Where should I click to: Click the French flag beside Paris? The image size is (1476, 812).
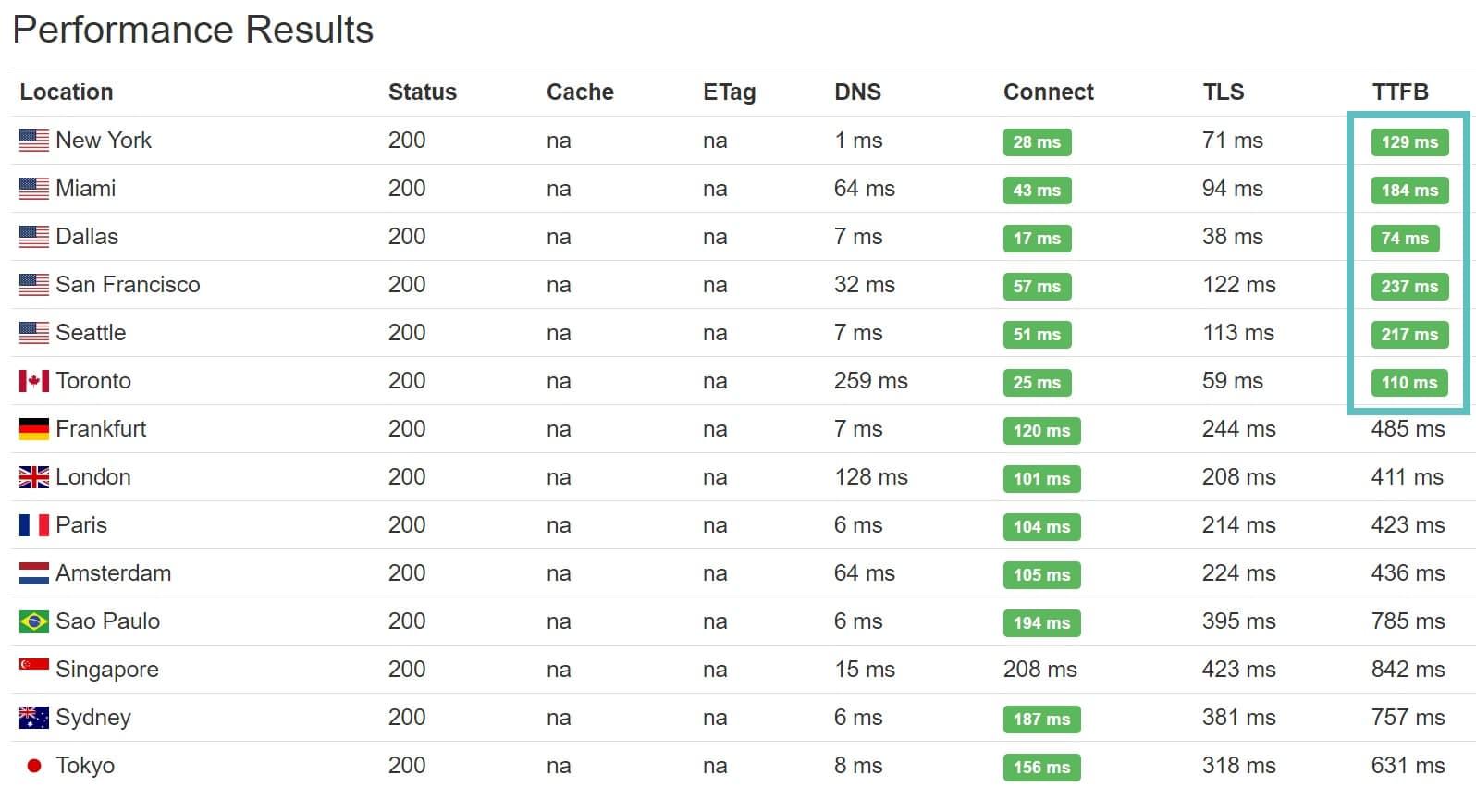pos(34,525)
